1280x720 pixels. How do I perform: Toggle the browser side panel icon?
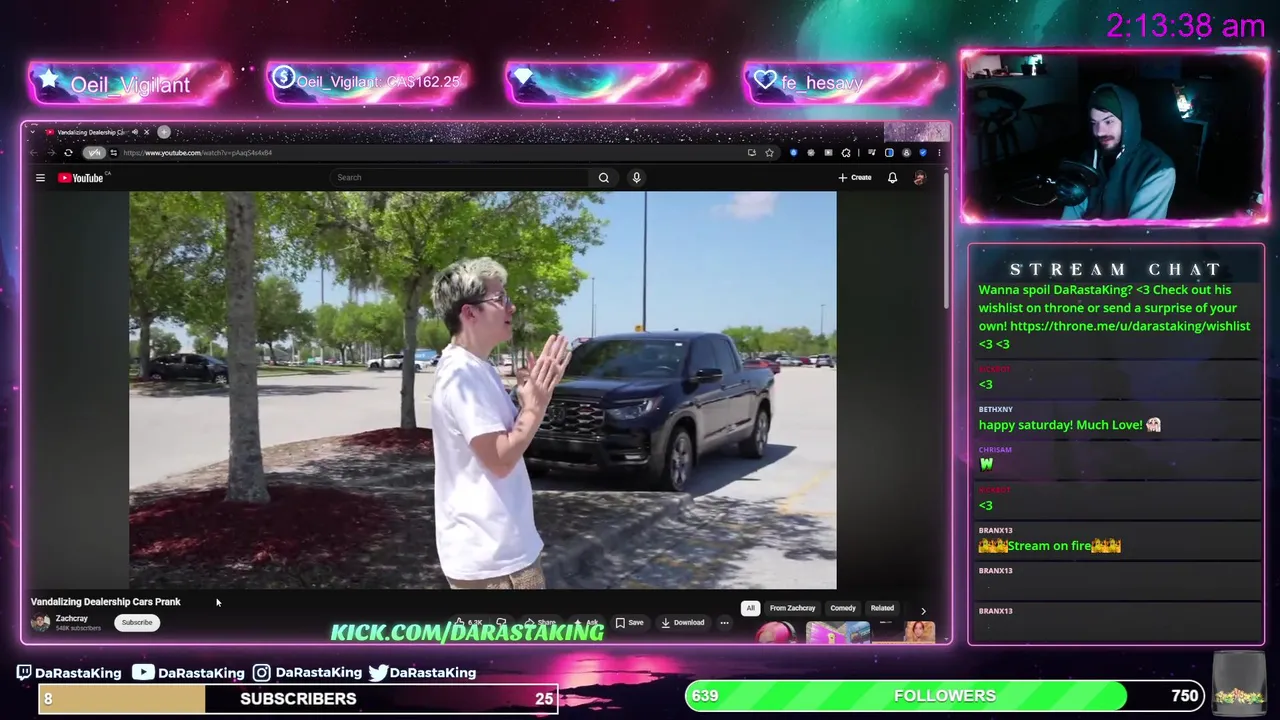[x=889, y=153]
